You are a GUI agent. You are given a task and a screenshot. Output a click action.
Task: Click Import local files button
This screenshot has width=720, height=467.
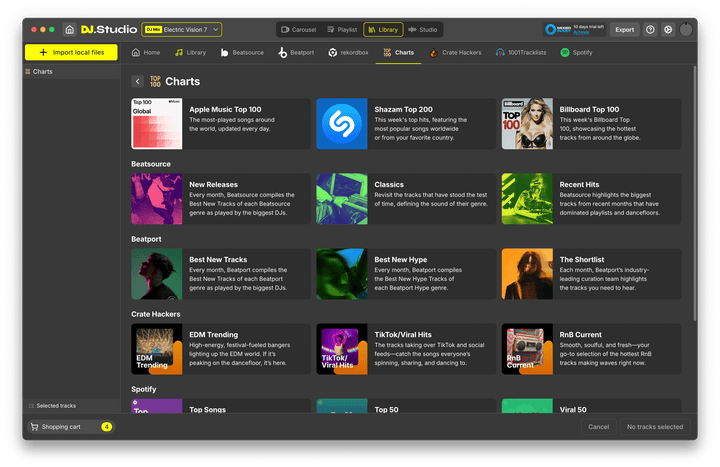click(71, 52)
